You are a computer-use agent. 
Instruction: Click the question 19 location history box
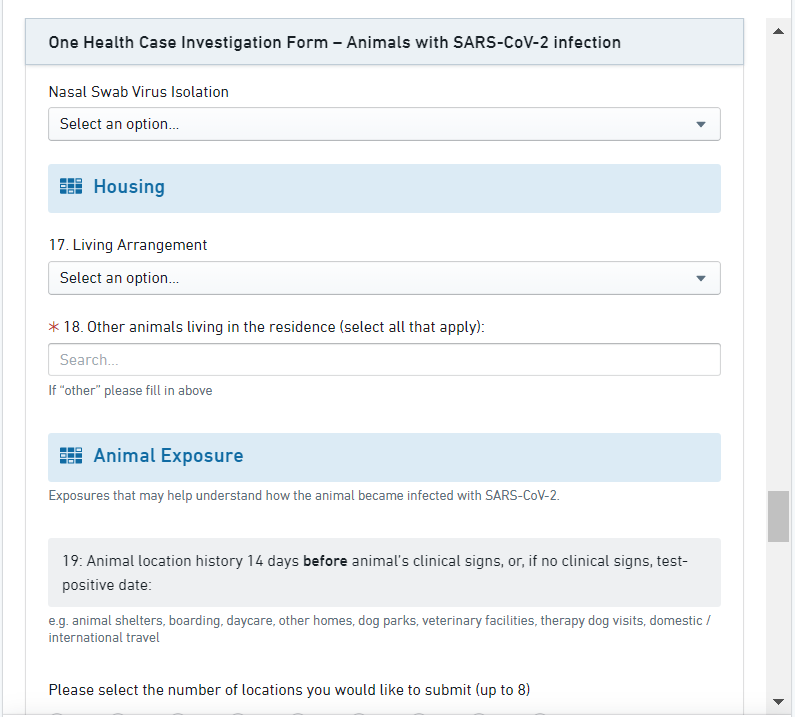[384, 573]
